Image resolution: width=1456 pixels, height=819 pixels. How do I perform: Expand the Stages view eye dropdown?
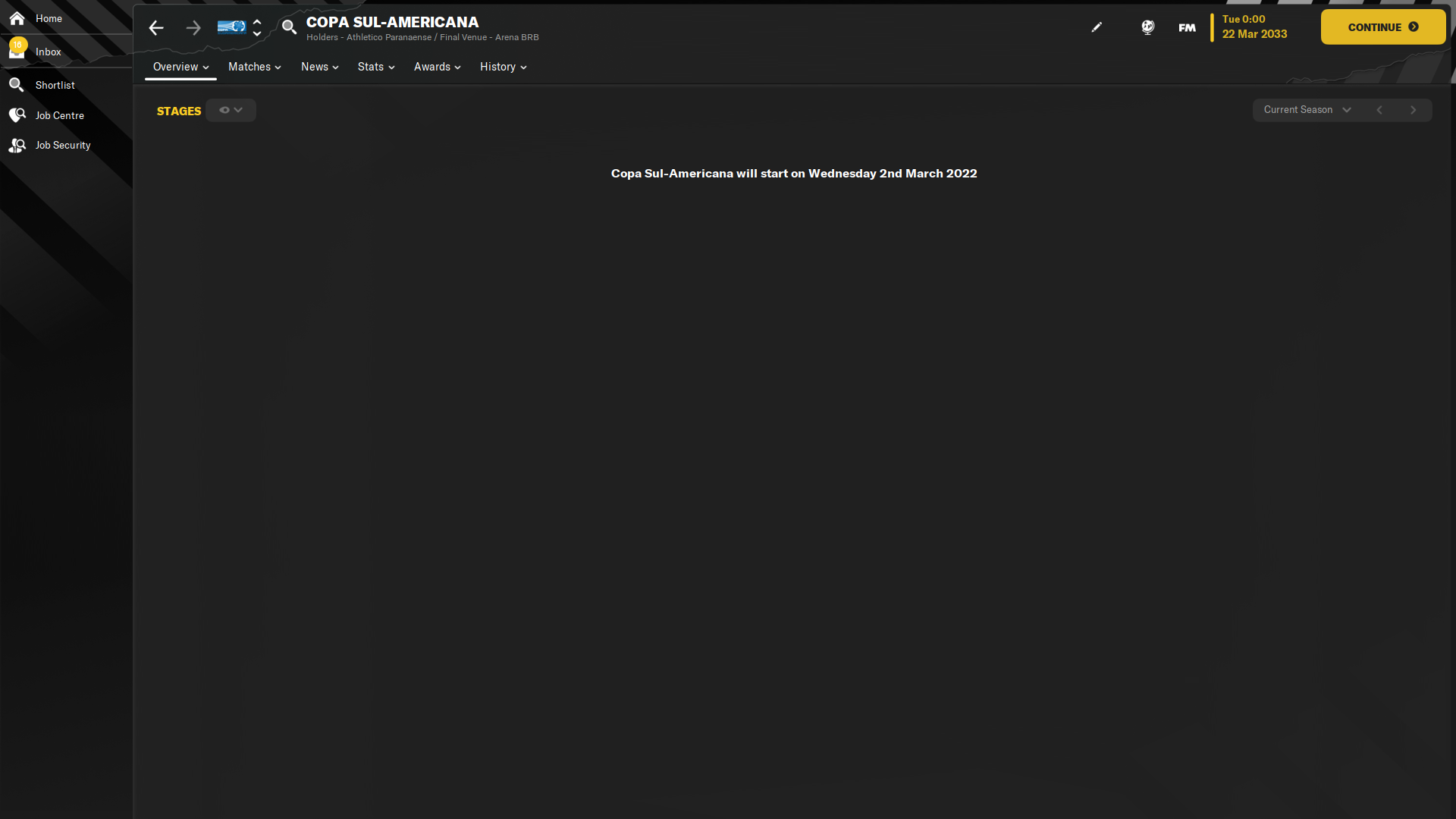pyautogui.click(x=231, y=110)
